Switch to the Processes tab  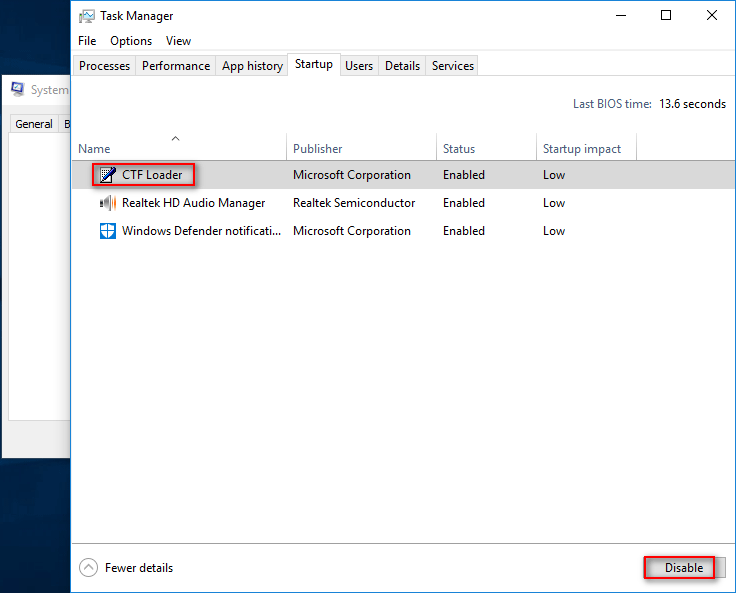104,66
